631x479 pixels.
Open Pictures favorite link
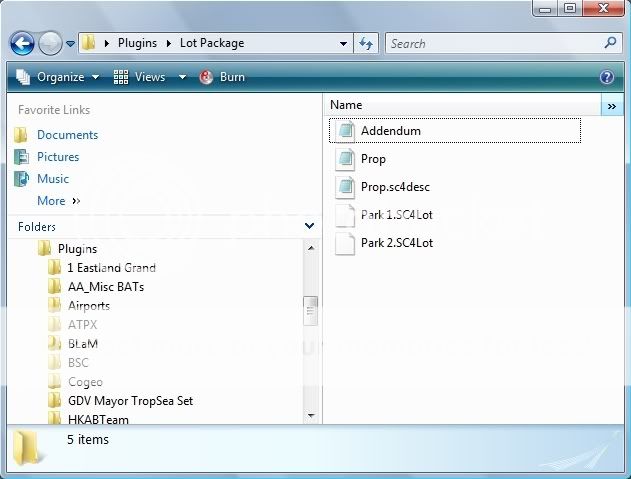[x=58, y=157]
